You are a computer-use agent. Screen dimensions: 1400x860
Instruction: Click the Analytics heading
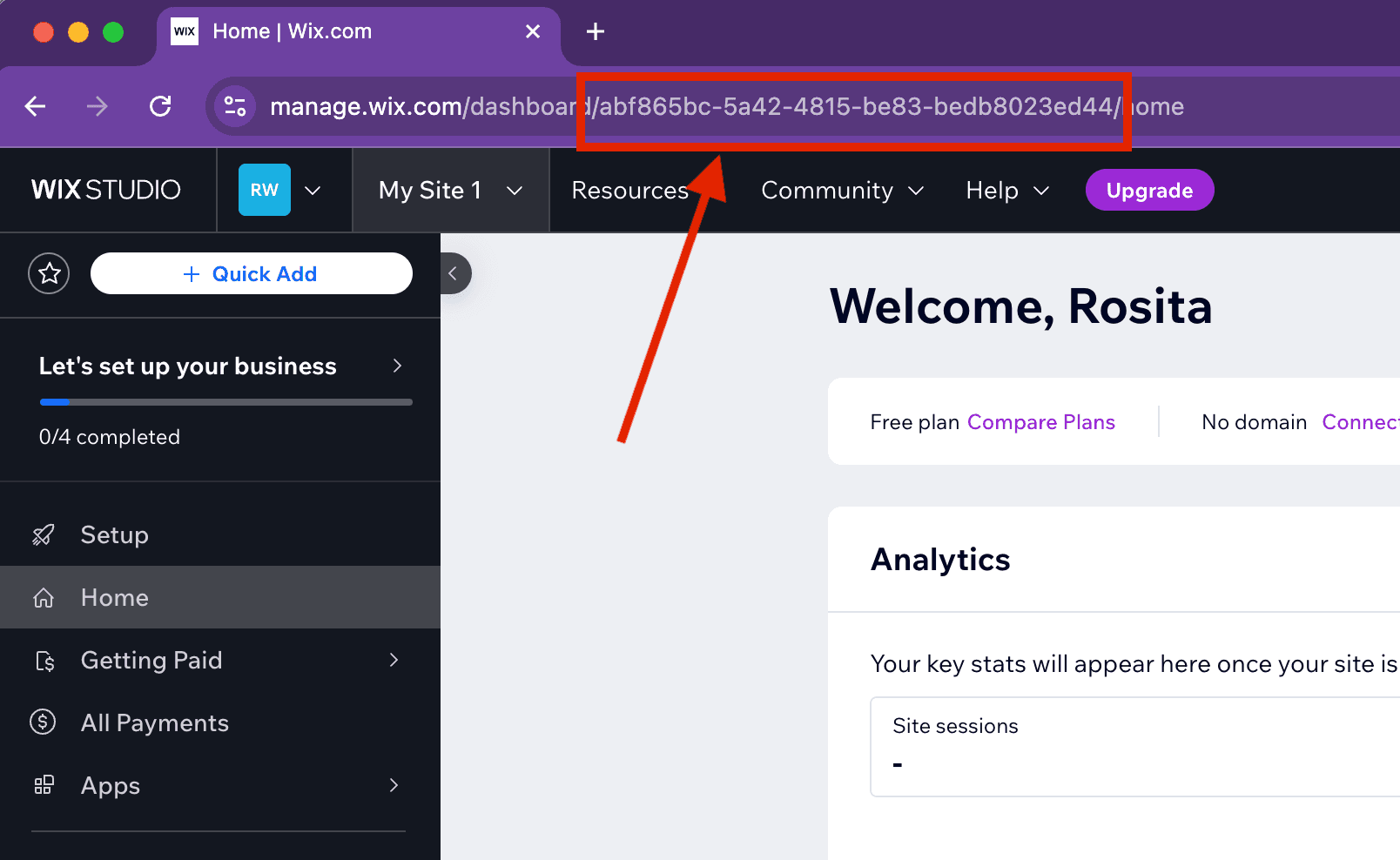940,560
